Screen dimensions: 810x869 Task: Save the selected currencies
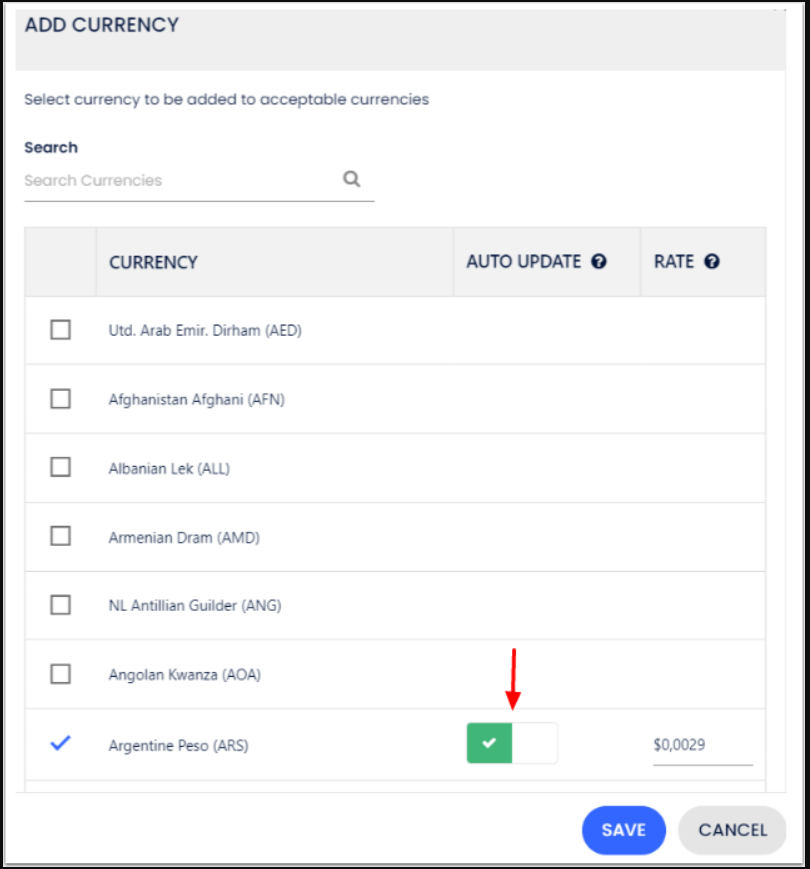[623, 830]
